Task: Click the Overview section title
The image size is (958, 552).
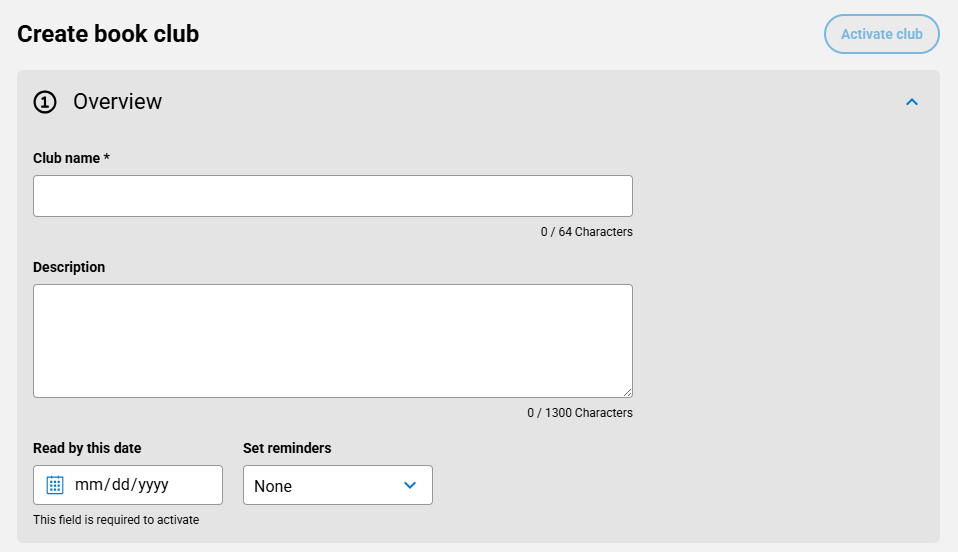Action: pyautogui.click(x=117, y=102)
